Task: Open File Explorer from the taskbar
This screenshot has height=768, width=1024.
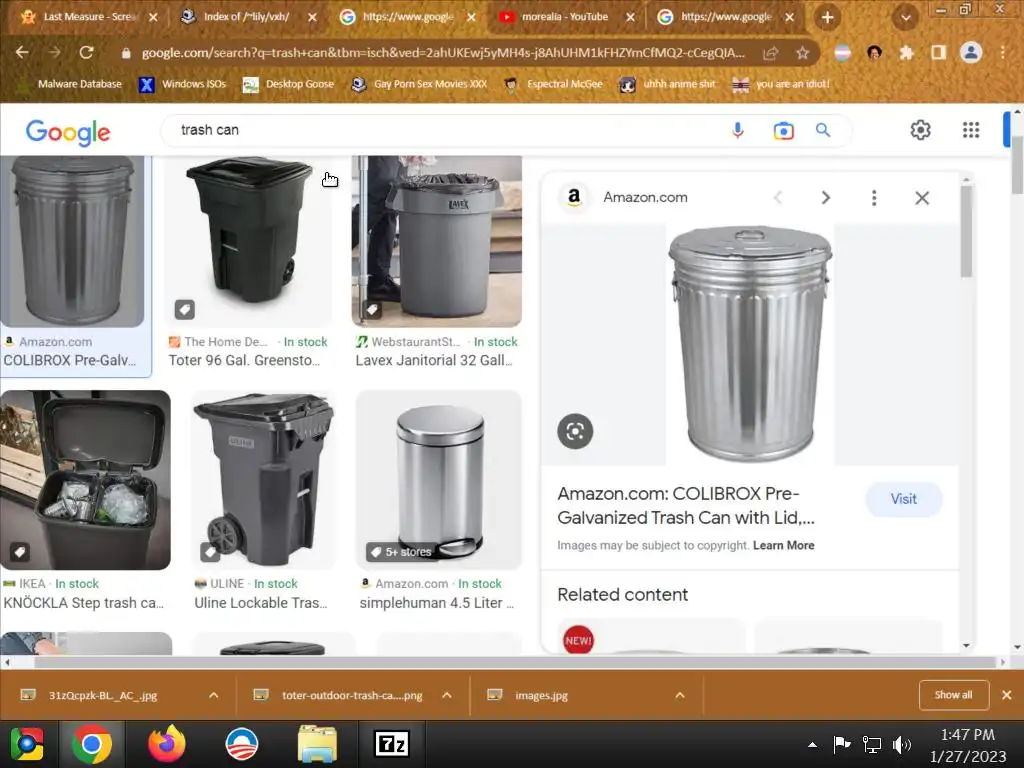Action: click(x=317, y=744)
